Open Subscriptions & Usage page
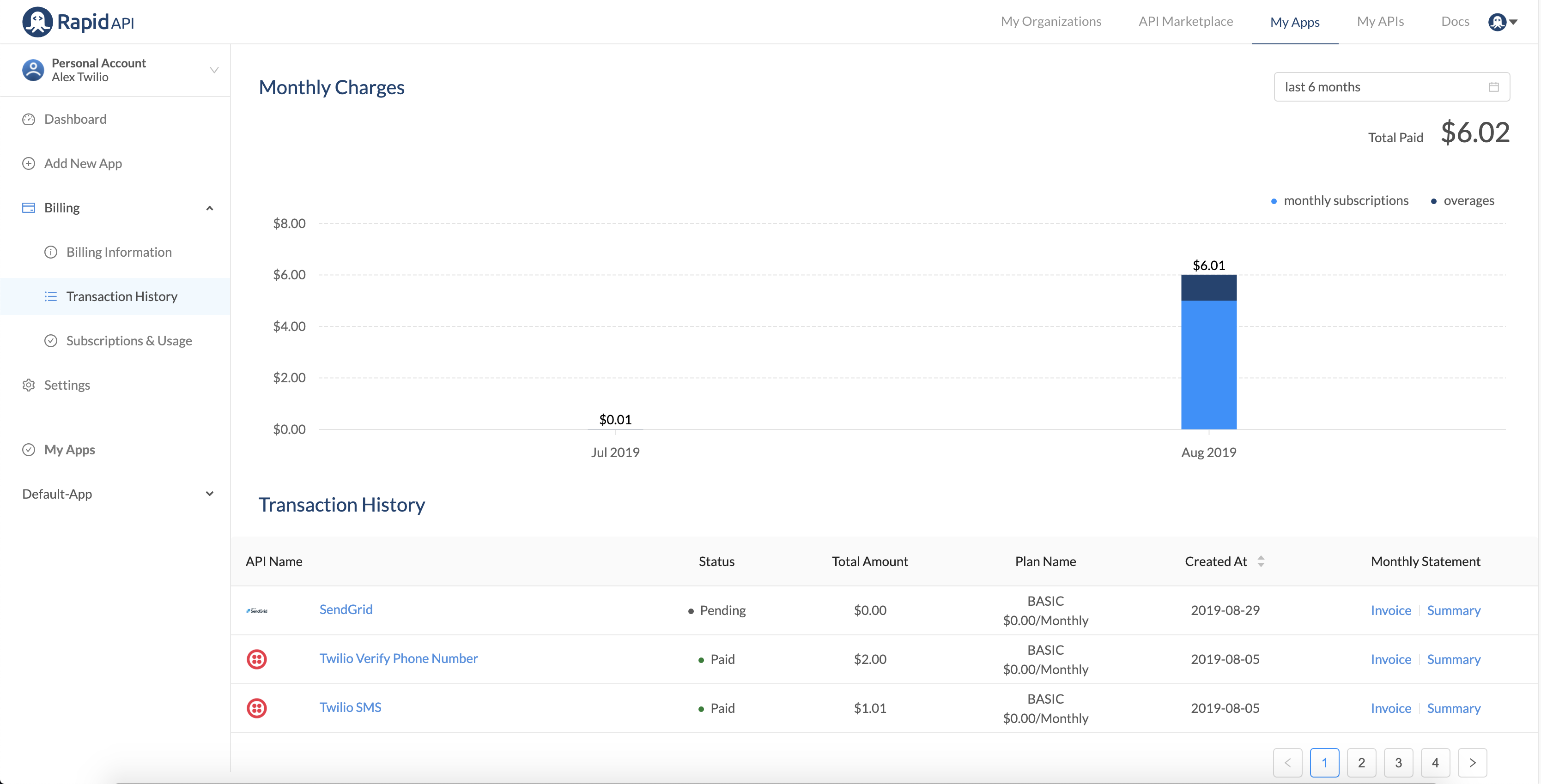The image size is (1541, 784). click(x=128, y=341)
